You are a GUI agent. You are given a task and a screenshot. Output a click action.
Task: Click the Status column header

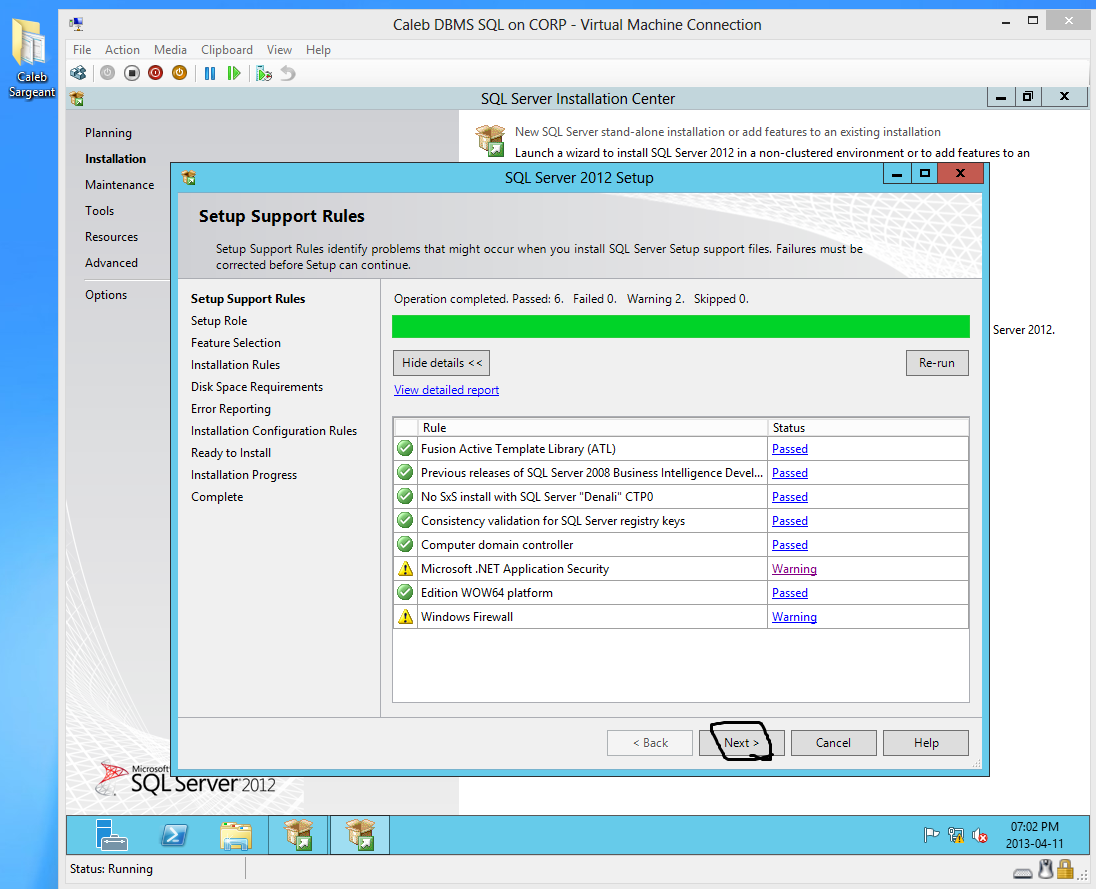coord(868,428)
